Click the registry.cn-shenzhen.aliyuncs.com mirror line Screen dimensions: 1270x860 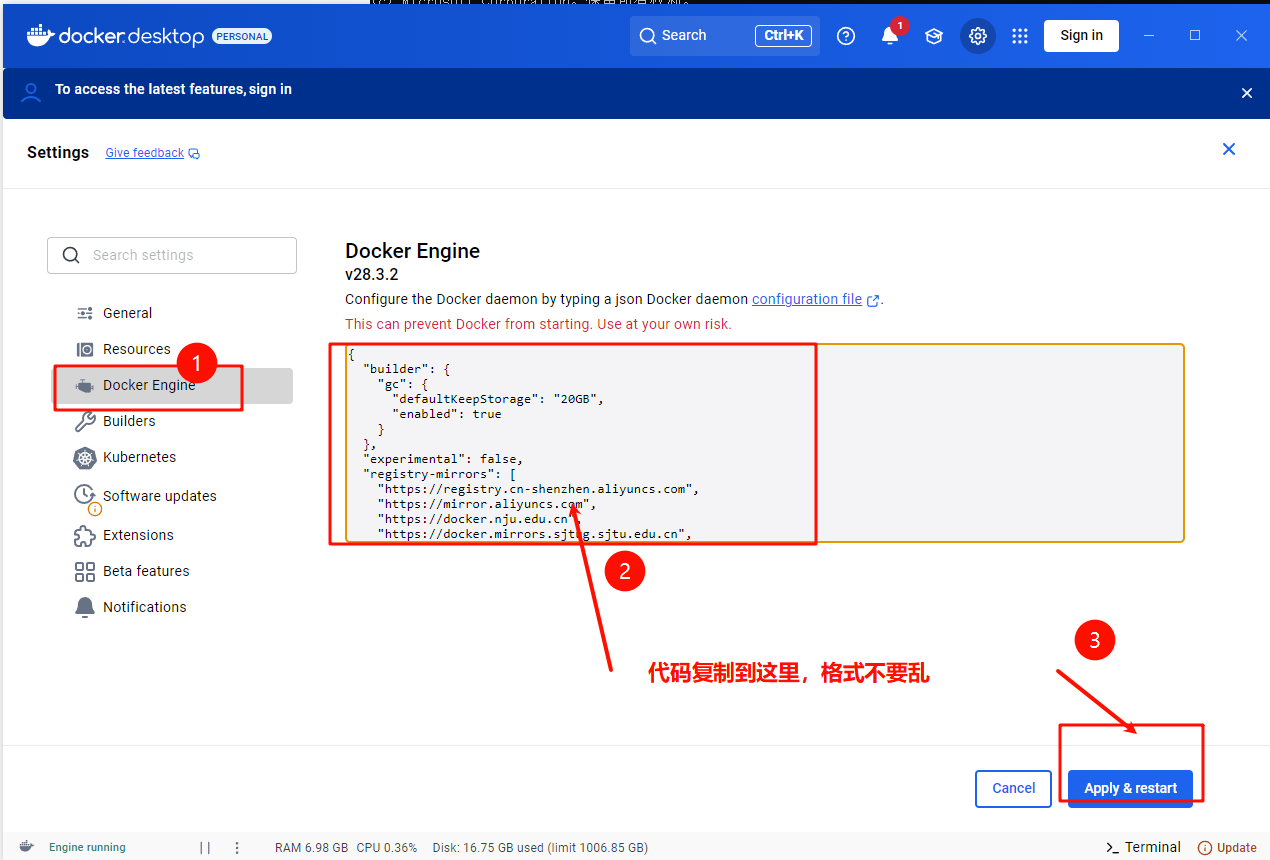pos(537,489)
